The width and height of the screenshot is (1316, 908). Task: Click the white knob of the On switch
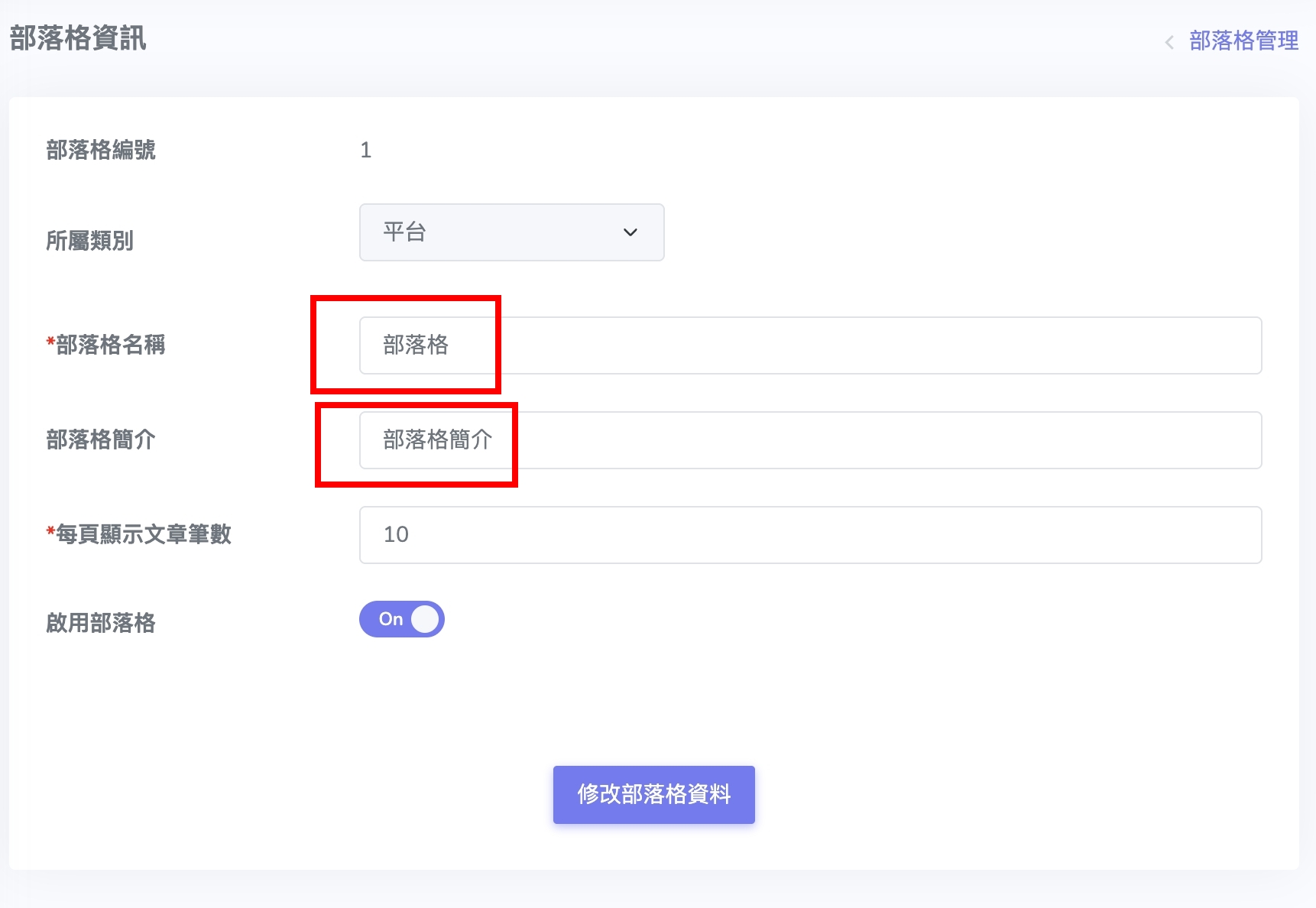426,619
